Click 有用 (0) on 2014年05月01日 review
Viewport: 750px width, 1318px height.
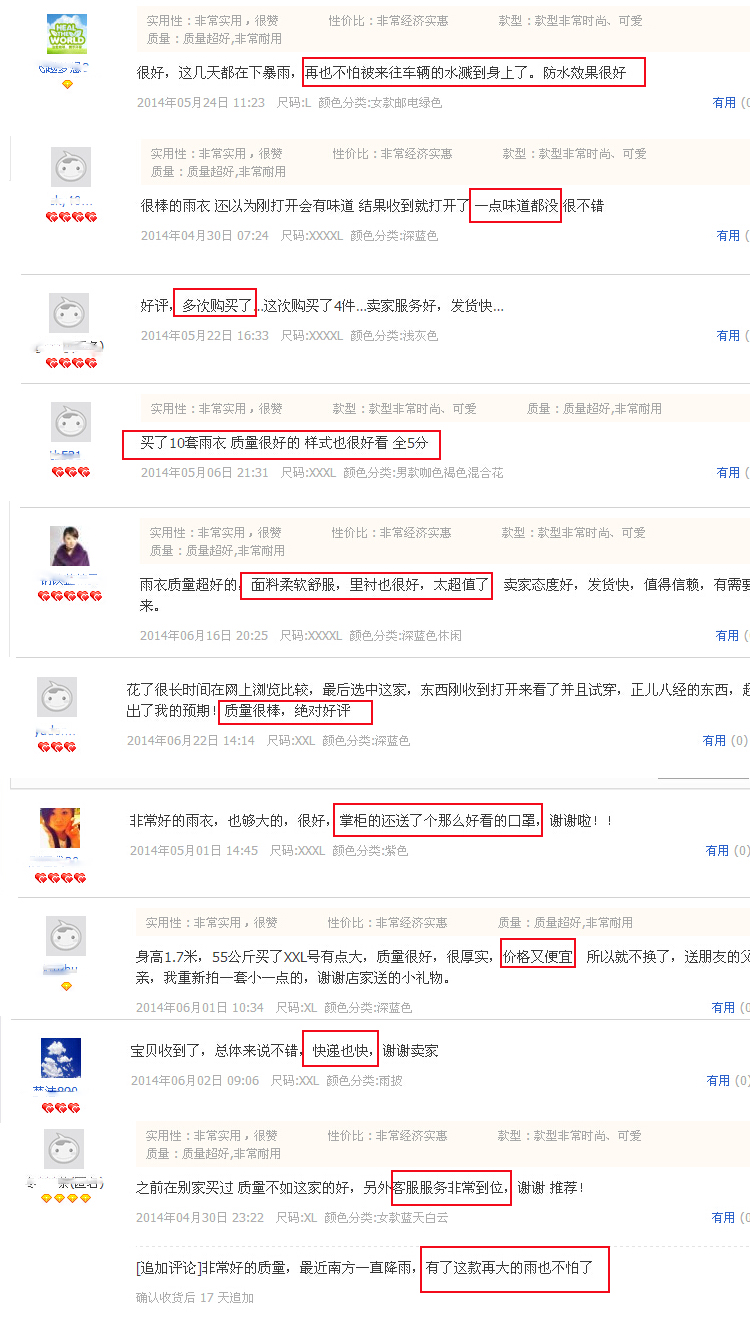[728, 851]
